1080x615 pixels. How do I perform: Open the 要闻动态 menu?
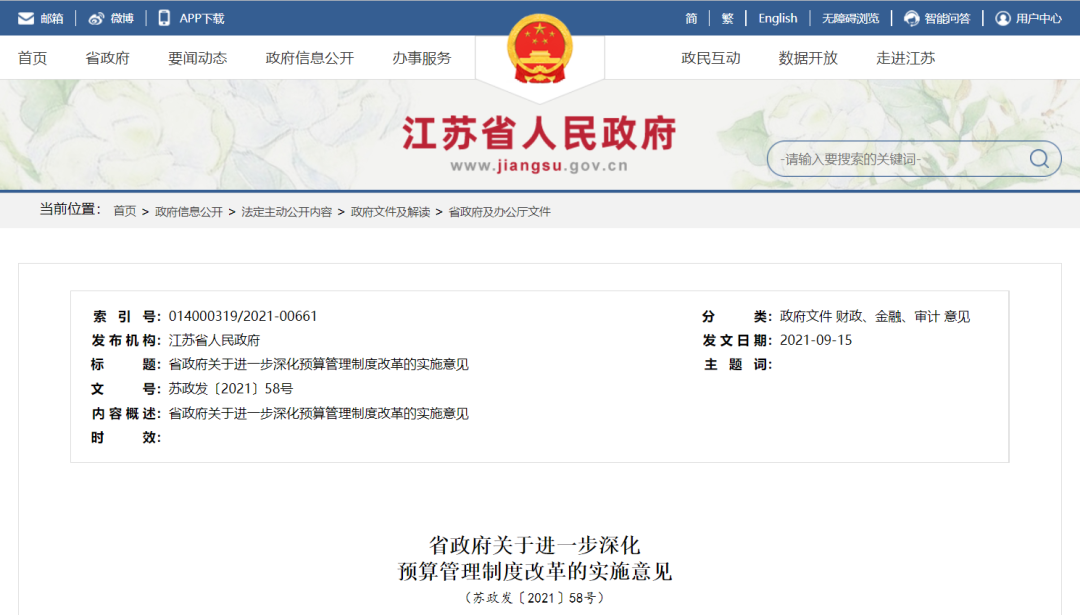(198, 59)
